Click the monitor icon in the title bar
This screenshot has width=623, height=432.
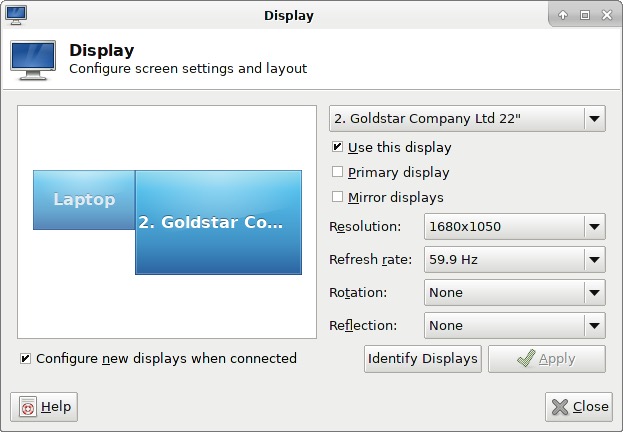tap(16, 15)
